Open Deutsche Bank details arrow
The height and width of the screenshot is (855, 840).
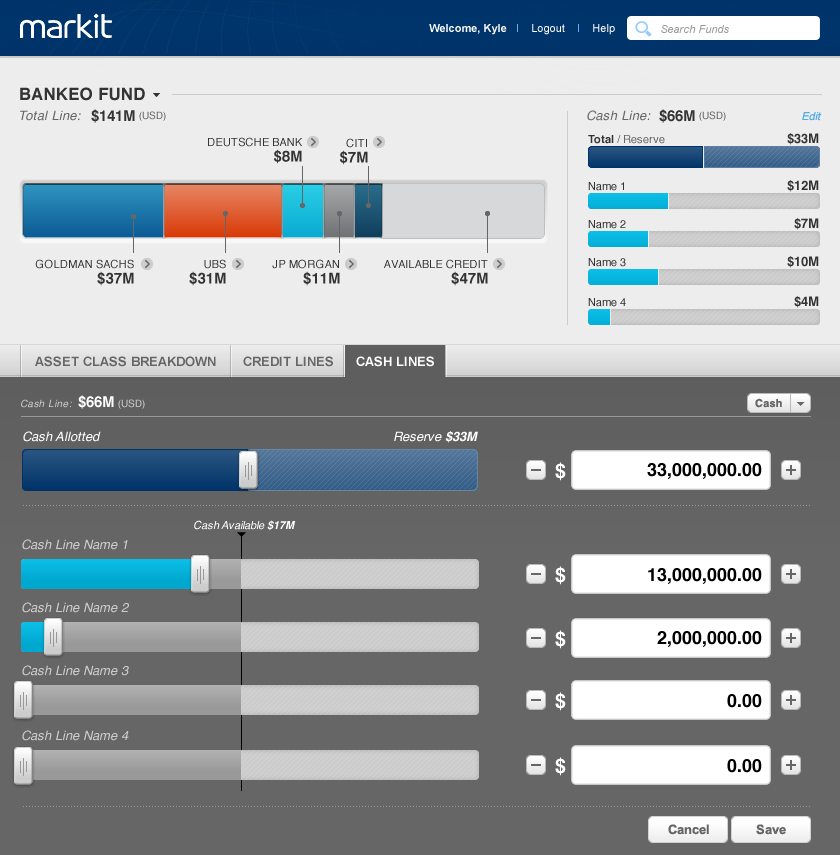(x=313, y=142)
